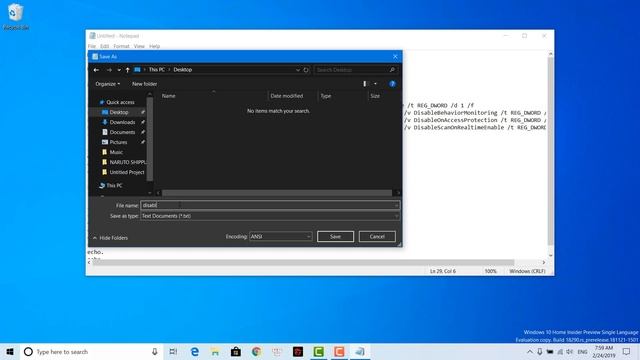This screenshot has width=640, height=360.
Task: Select Quick access in navigation pane
Action: point(120,102)
